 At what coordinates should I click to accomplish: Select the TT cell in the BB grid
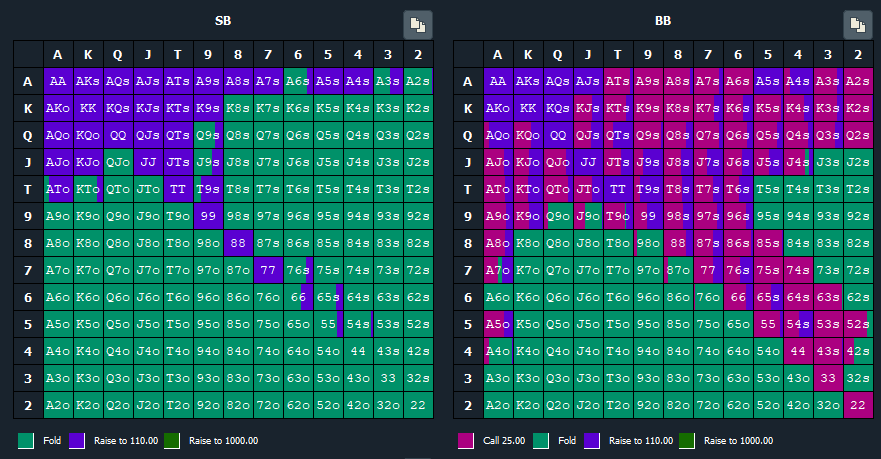(618, 189)
